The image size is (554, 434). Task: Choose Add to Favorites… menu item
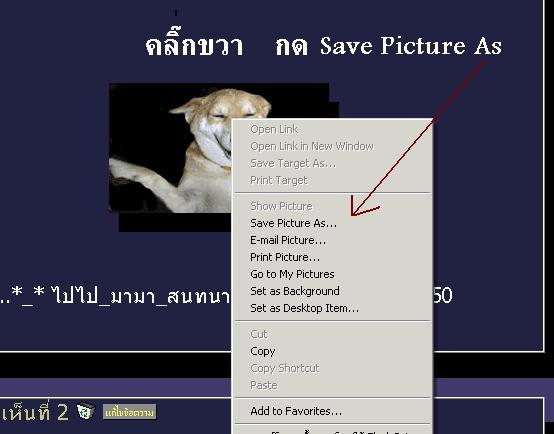click(x=332, y=411)
